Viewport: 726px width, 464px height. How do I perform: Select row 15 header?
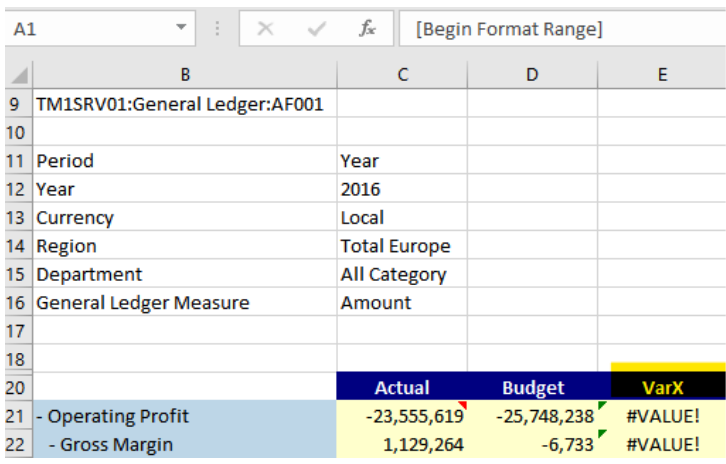click(x=19, y=274)
